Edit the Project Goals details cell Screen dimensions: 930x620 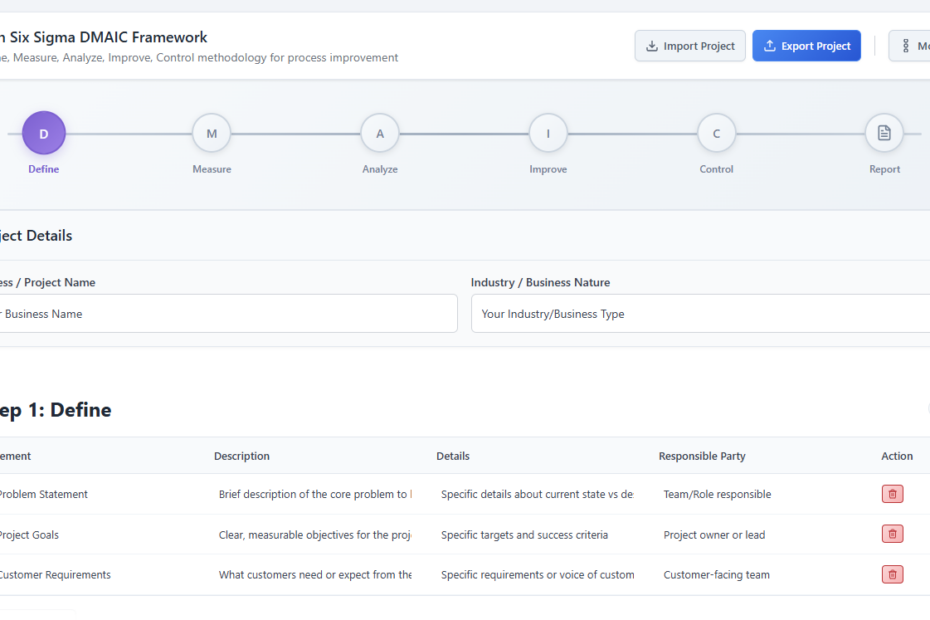tap(537, 535)
